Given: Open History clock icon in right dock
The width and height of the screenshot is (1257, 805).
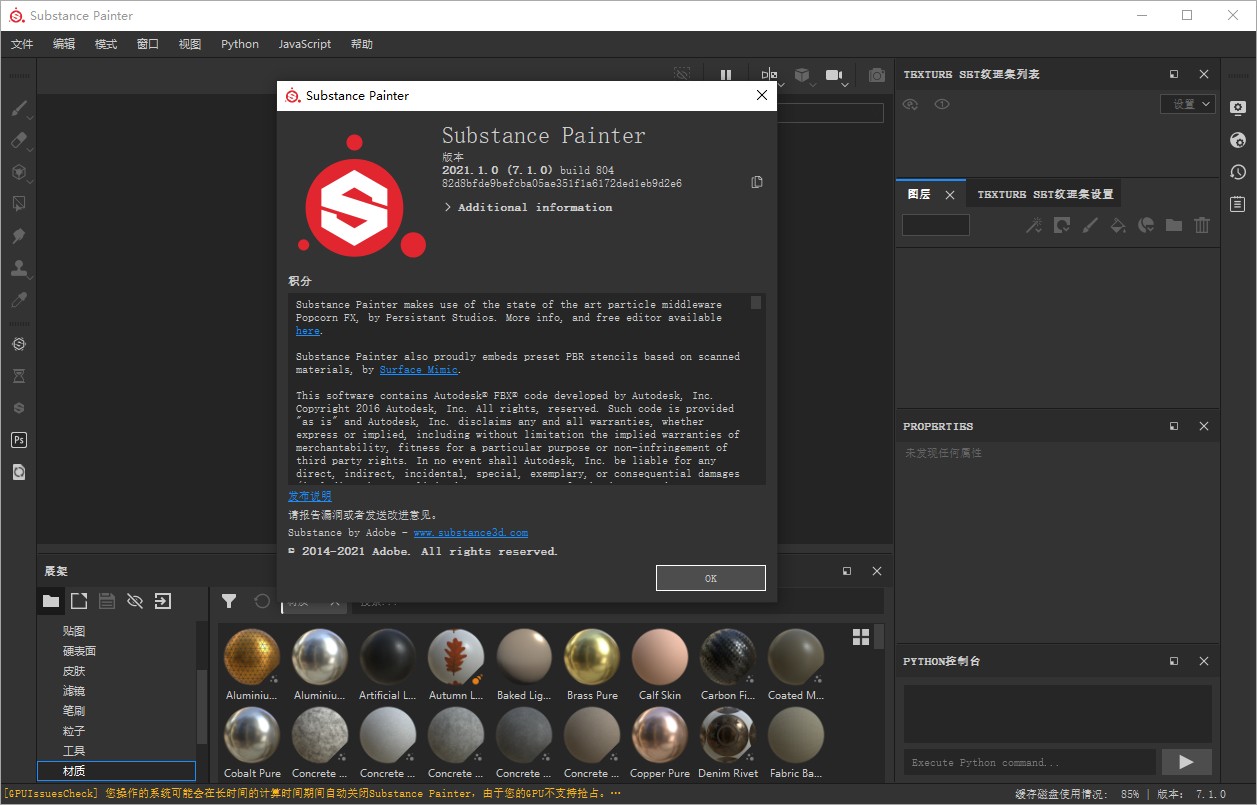Looking at the screenshot, I should tap(1238, 172).
